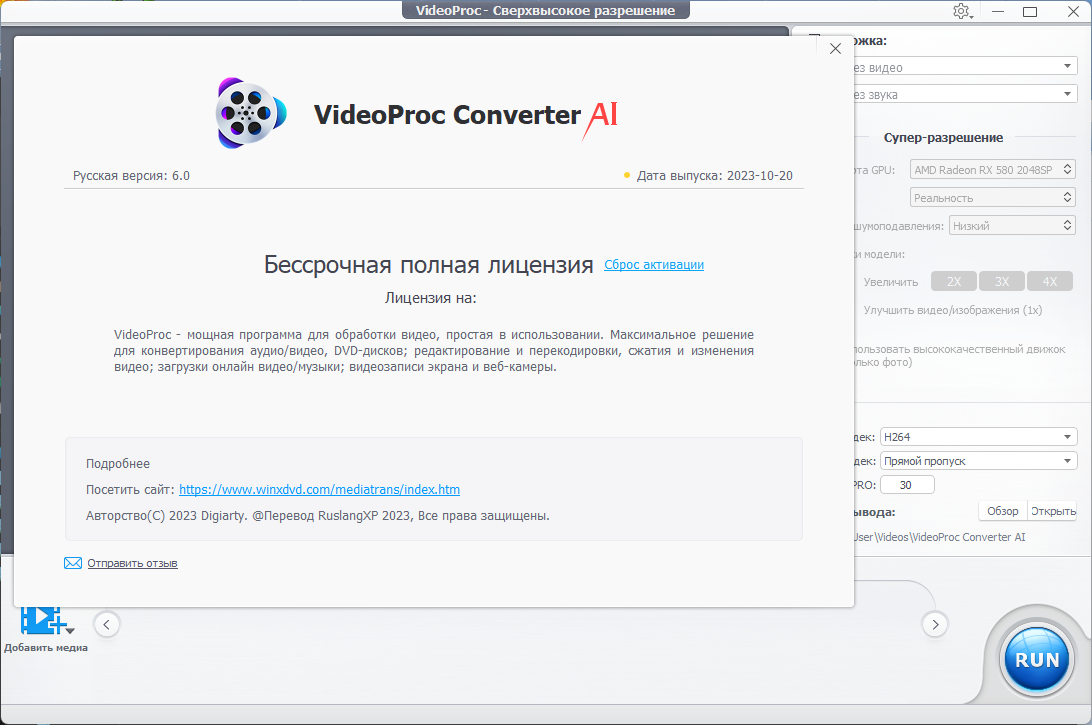Open the settings gear in the title bar
Screen dimensions: 1092x725
pyautogui.click(x=961, y=11)
